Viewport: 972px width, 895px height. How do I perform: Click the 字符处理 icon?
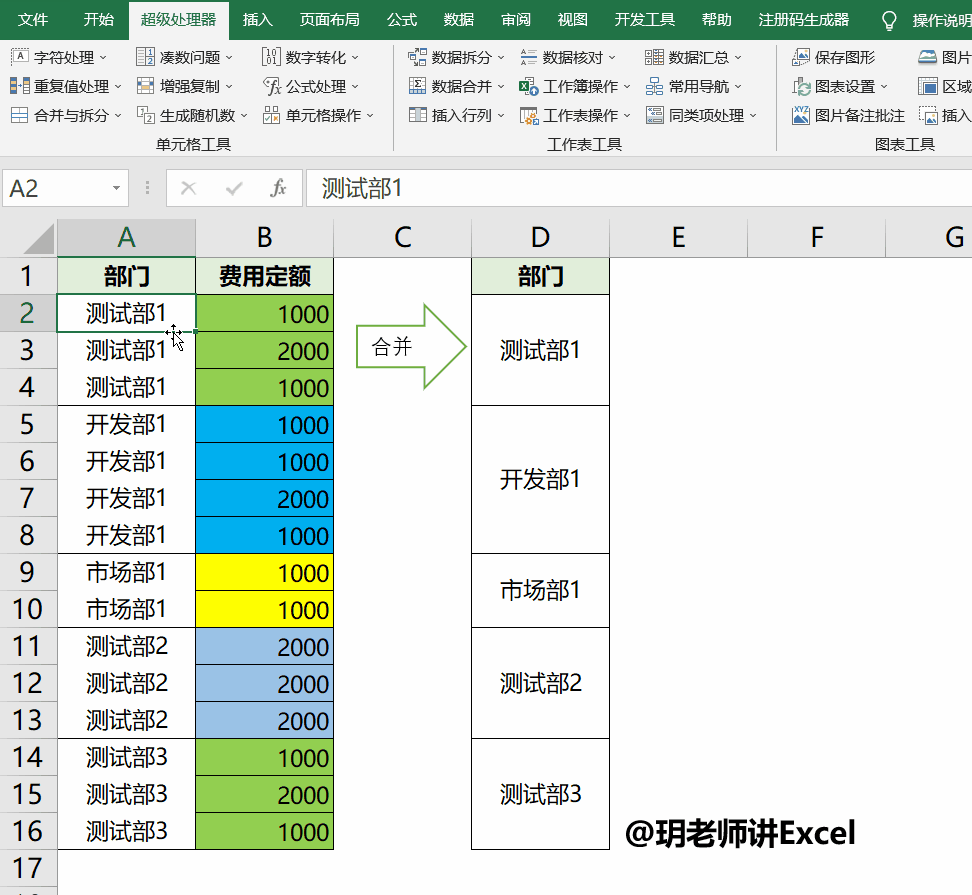click(x=20, y=57)
